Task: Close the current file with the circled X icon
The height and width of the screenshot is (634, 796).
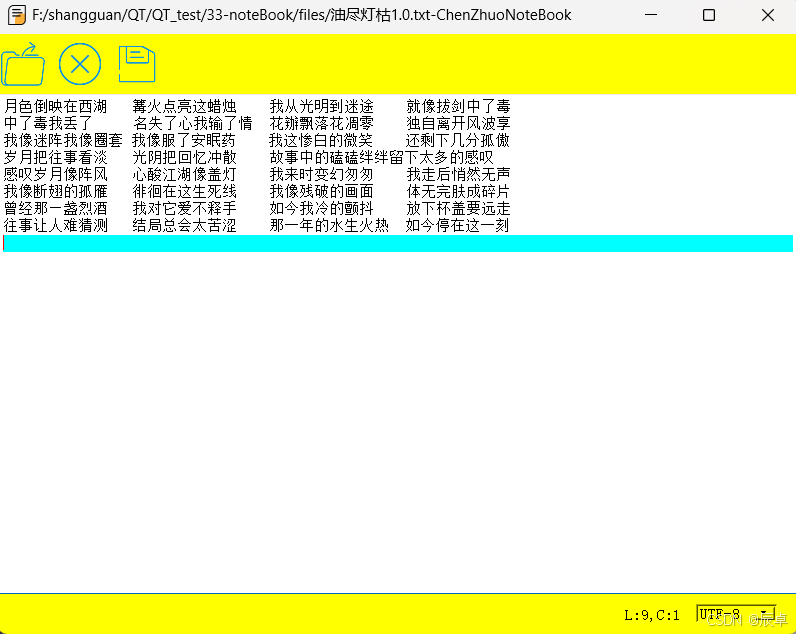Action: tap(80, 64)
